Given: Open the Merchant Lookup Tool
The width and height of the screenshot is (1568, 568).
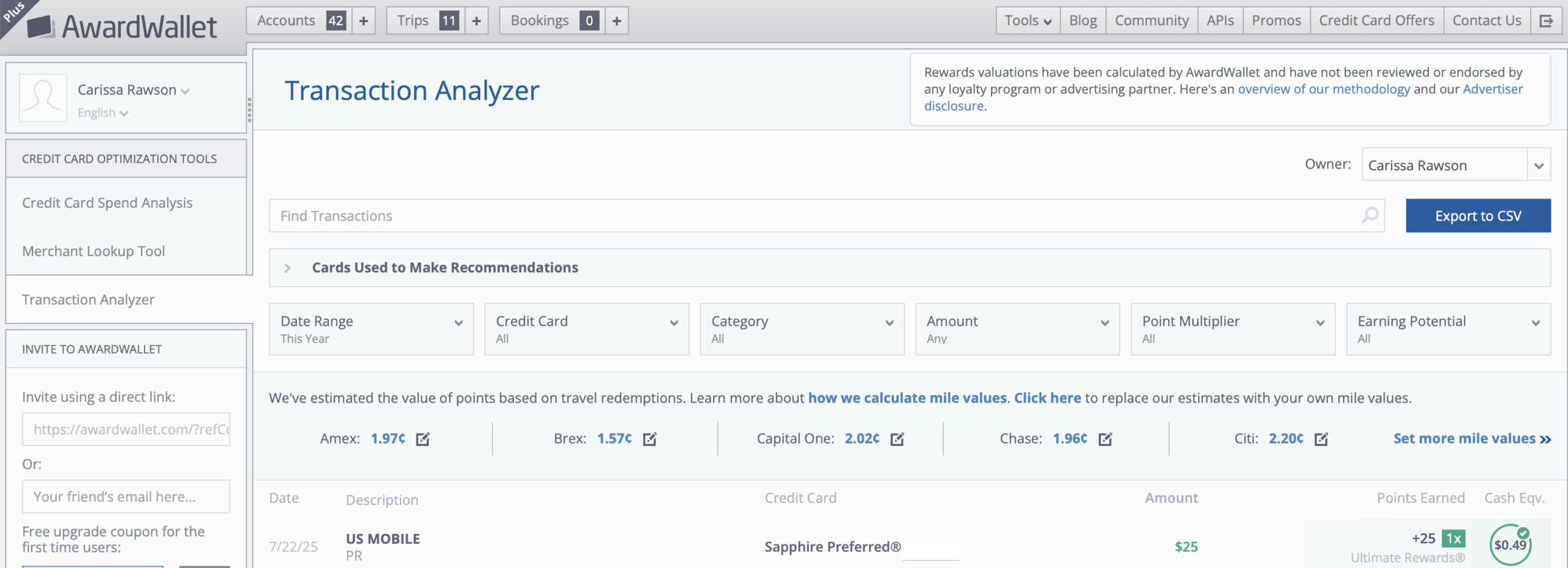Looking at the screenshot, I should 94,251.
